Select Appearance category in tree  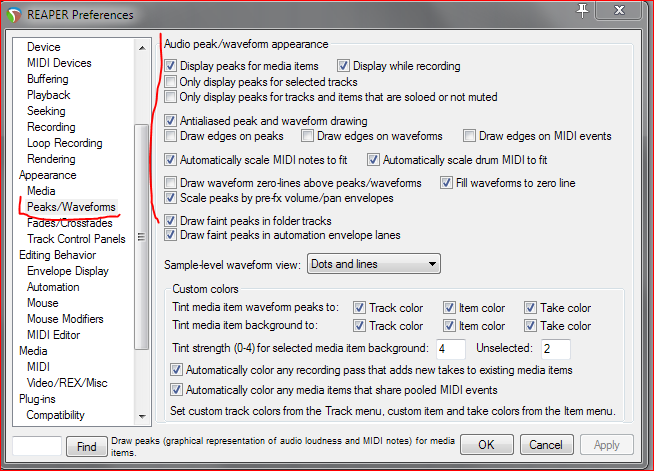click(48, 175)
